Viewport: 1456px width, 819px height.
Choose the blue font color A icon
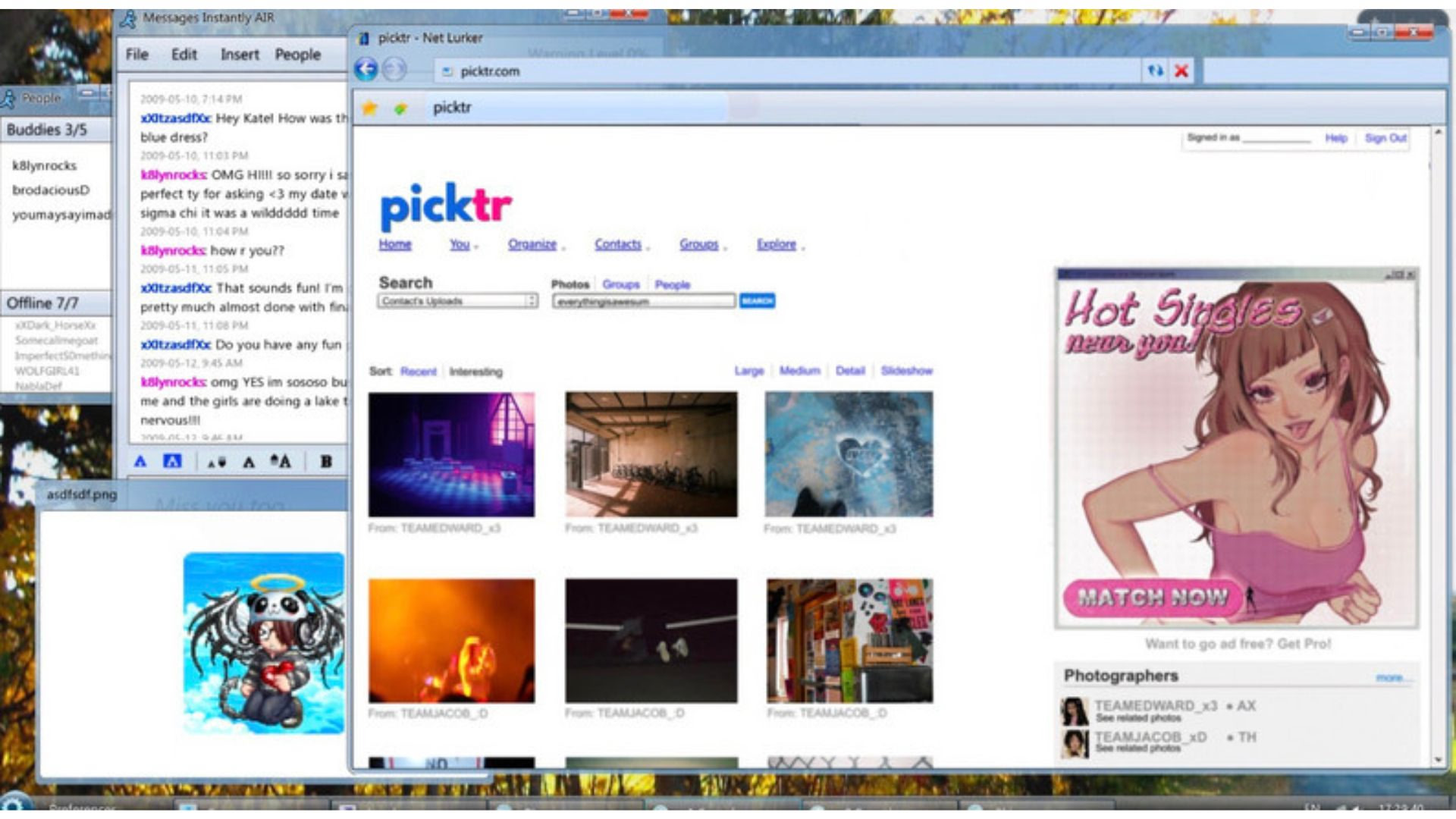pyautogui.click(x=140, y=461)
